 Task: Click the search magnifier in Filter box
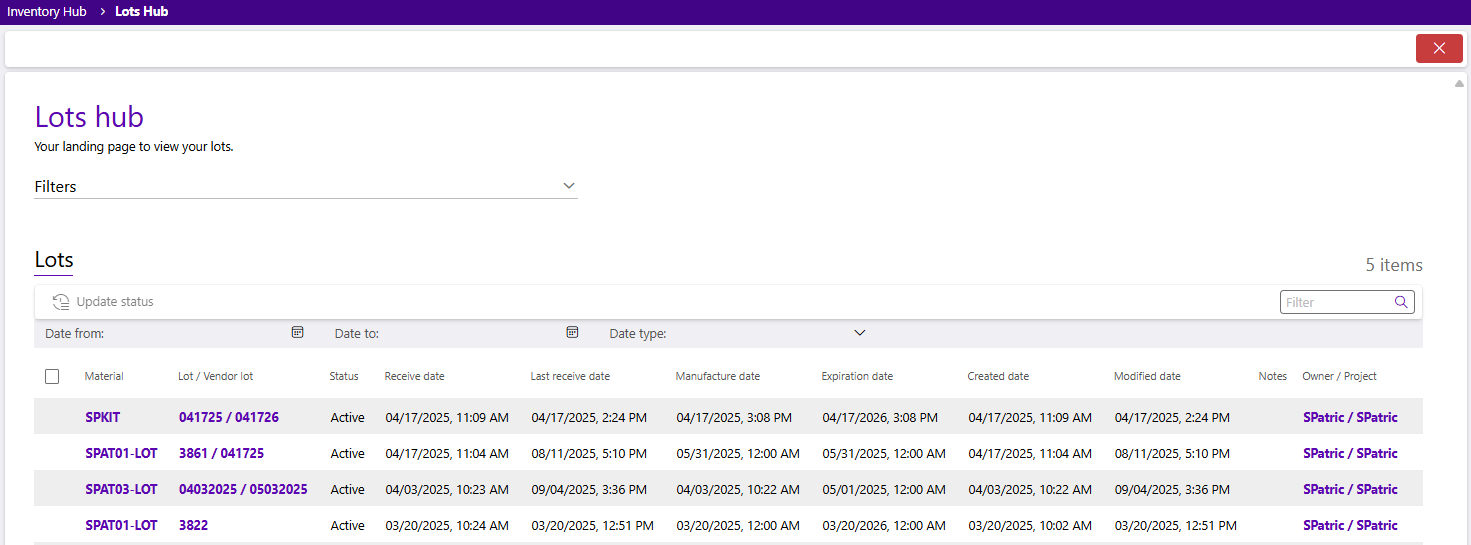click(1401, 302)
